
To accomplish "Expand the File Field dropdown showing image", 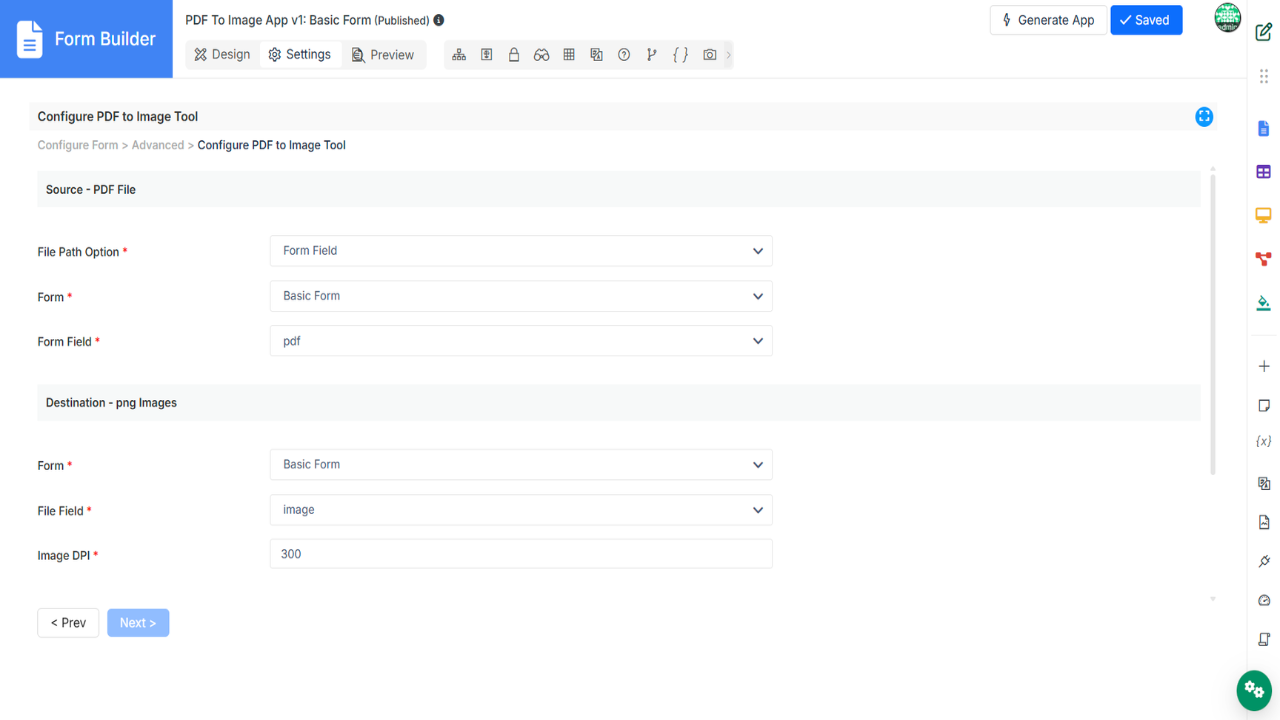I will pyautogui.click(x=520, y=510).
